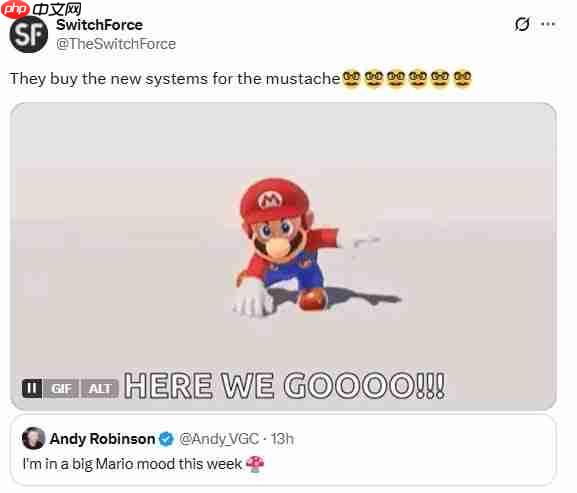Click the GIF badge on the media
The width and height of the screenshot is (577, 493).
pos(61,389)
